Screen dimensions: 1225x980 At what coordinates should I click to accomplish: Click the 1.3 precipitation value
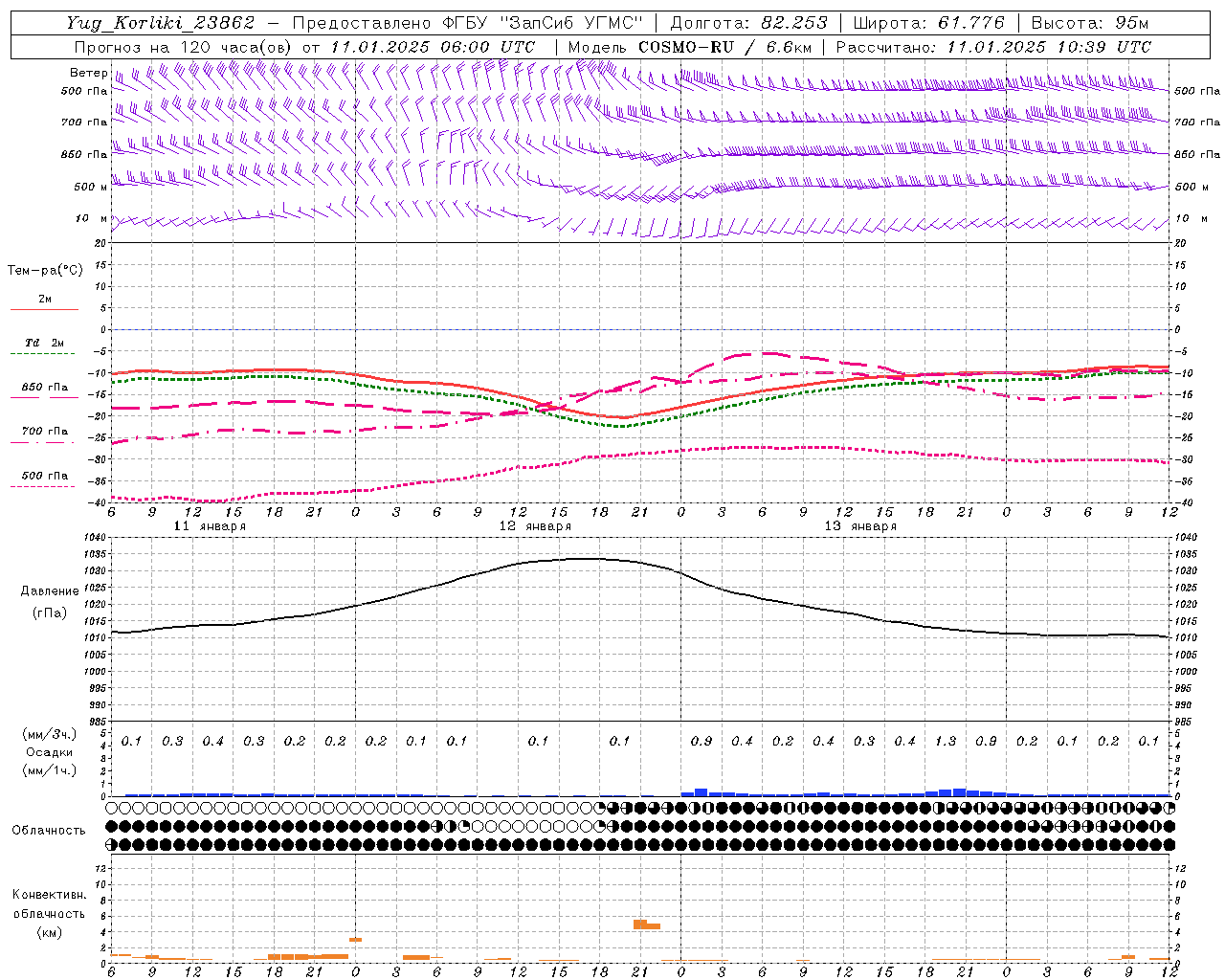click(x=946, y=741)
